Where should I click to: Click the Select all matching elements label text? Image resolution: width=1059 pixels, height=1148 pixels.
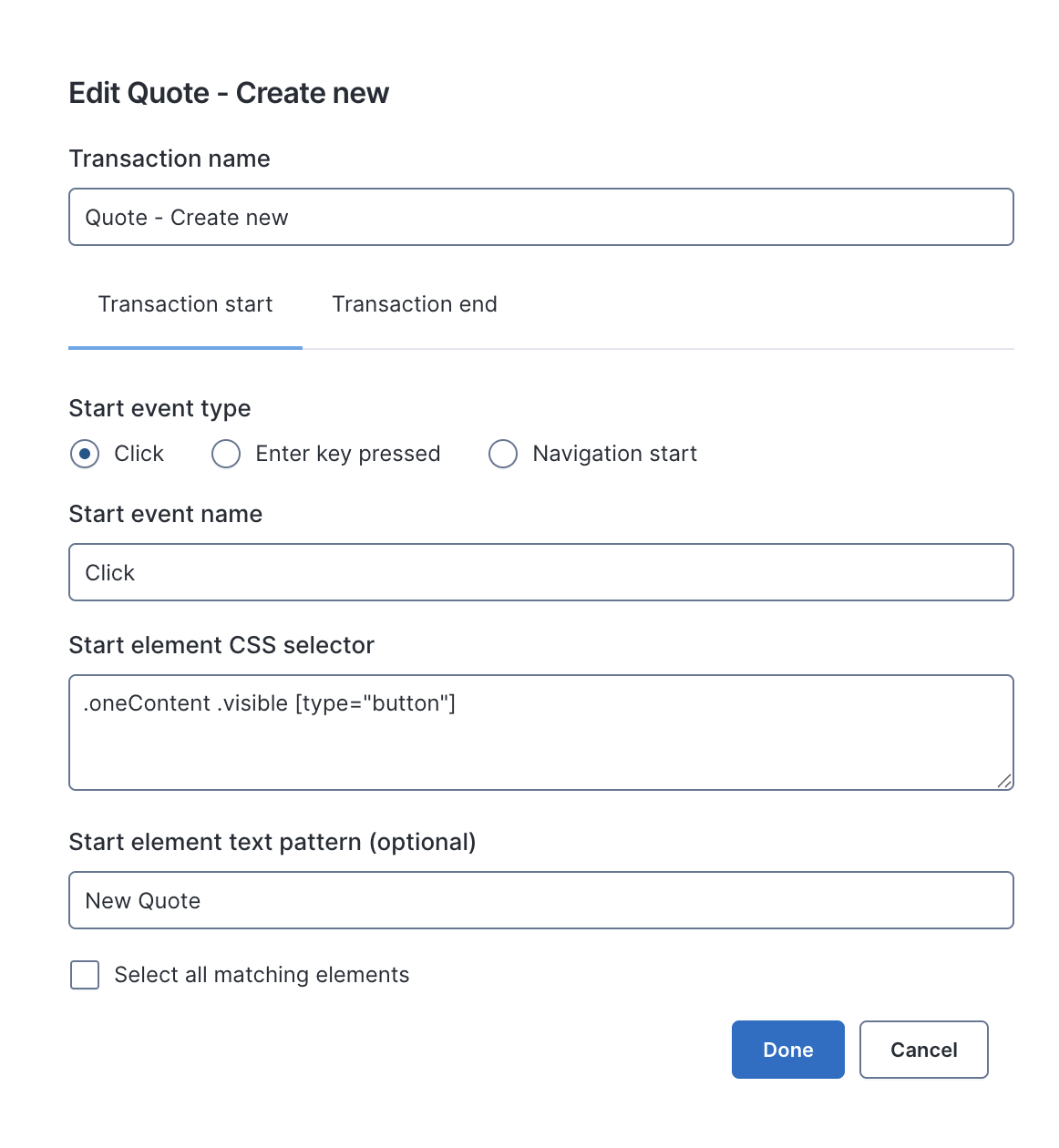pos(262,975)
